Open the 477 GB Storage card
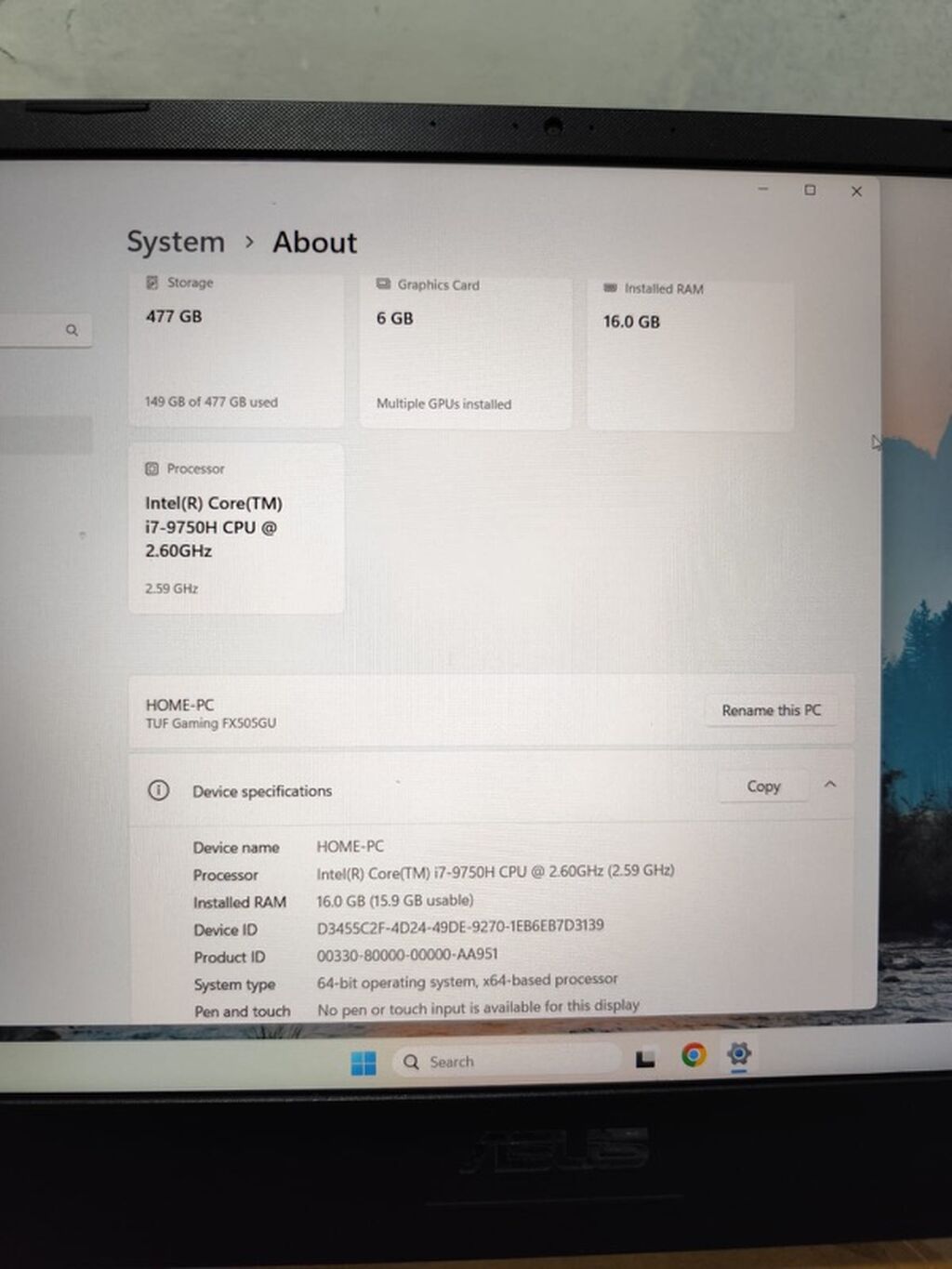The image size is (952, 1269). [236, 350]
